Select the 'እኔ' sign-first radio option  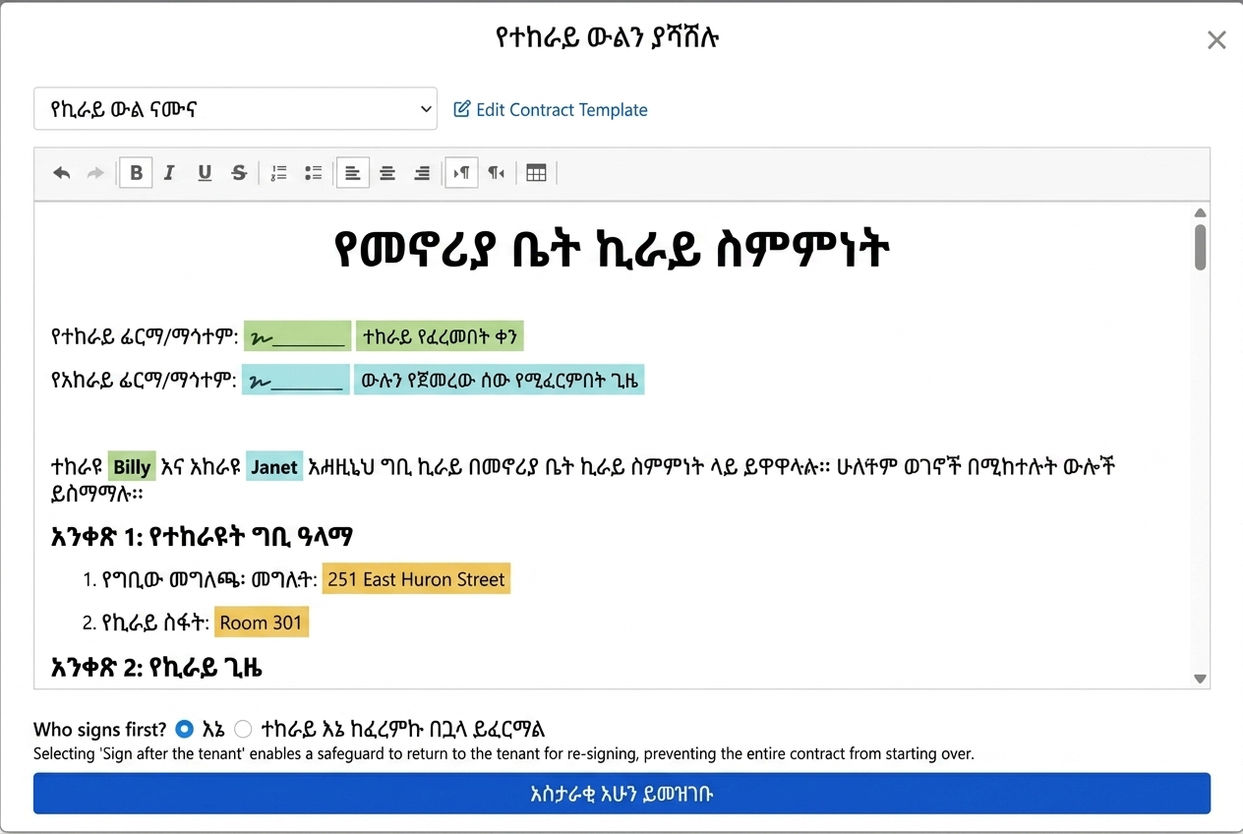tap(184, 729)
